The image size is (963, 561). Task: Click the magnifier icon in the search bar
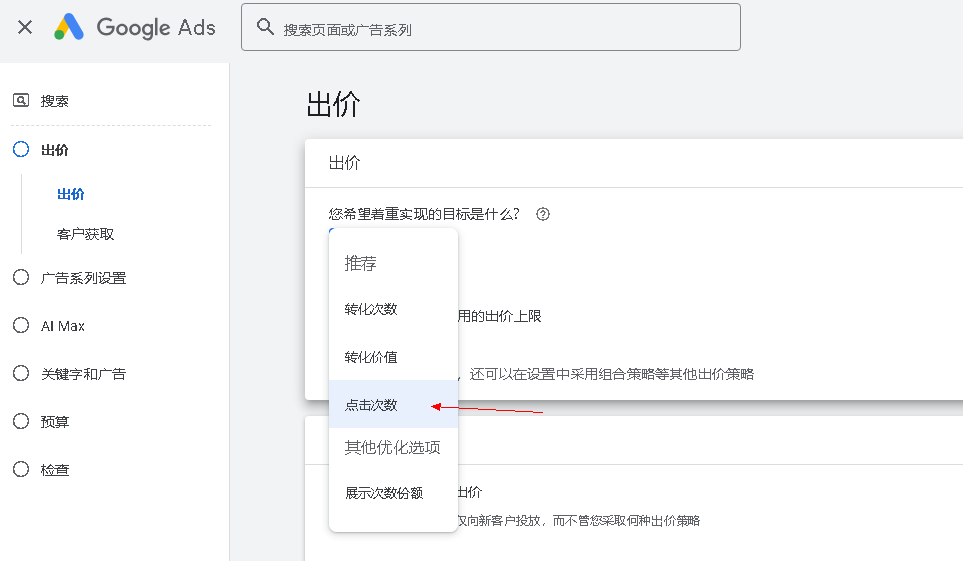[265, 27]
